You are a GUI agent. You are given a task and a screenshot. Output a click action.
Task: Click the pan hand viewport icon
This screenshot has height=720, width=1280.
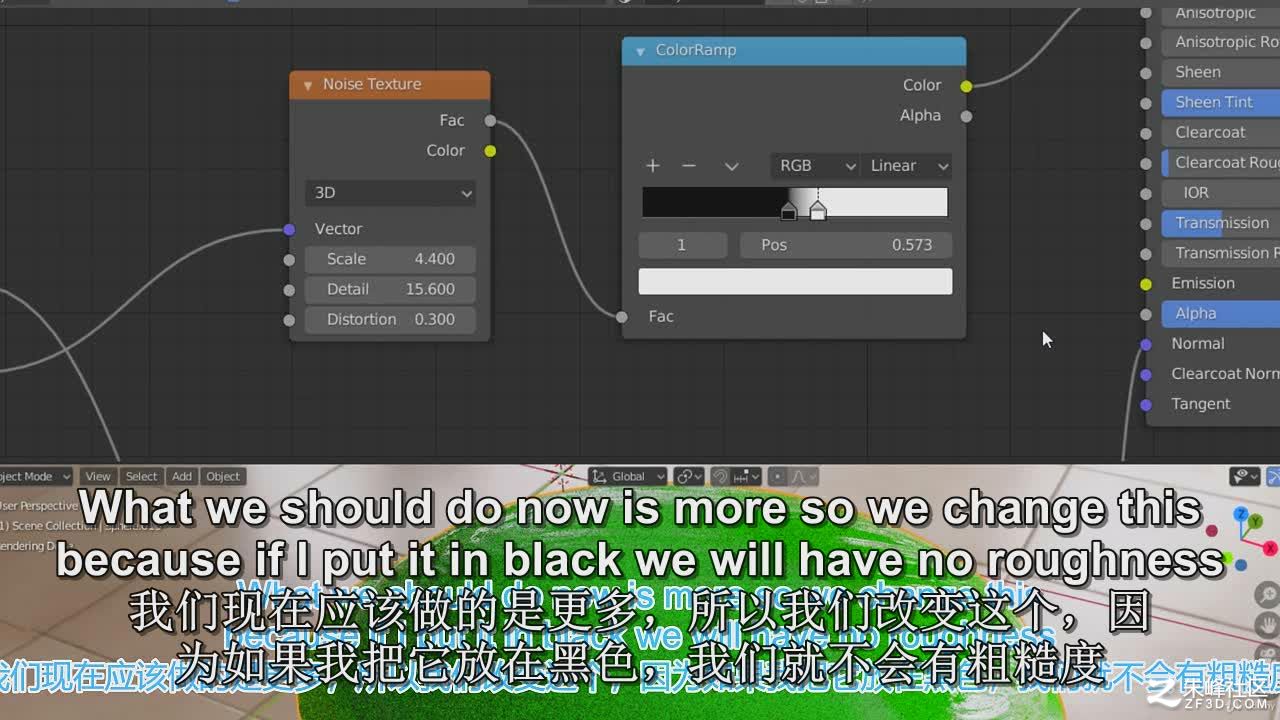click(x=1268, y=625)
